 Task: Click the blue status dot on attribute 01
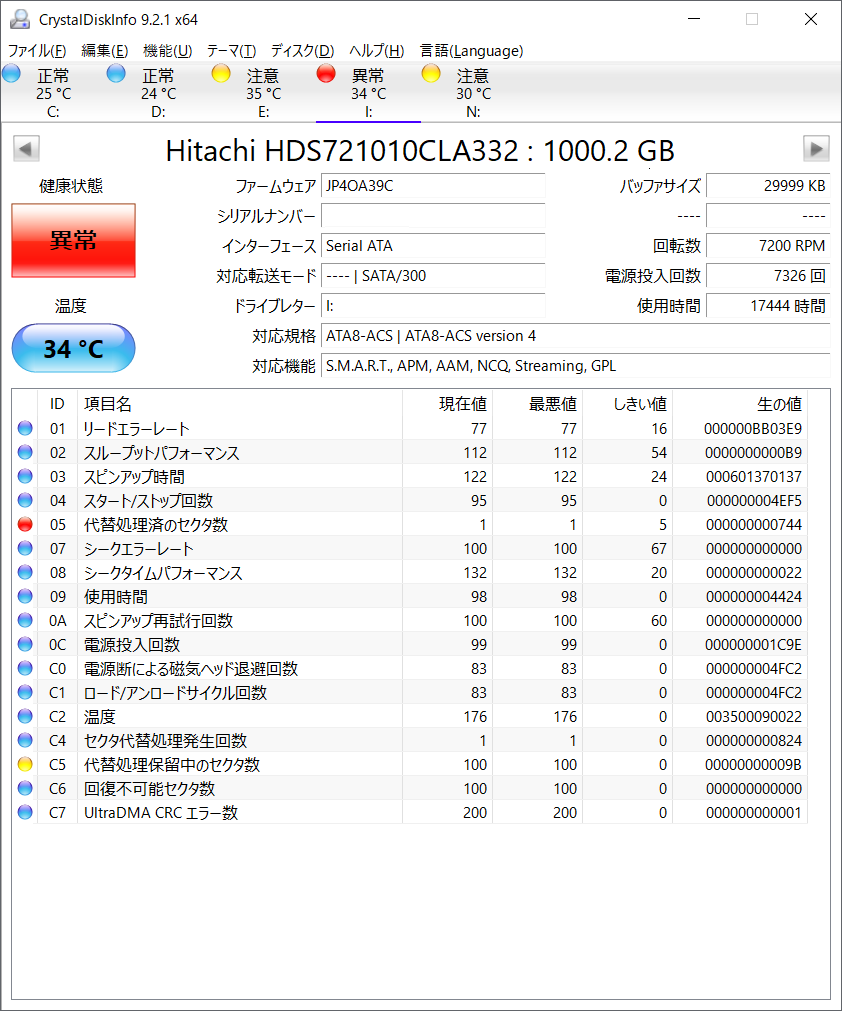(x=25, y=428)
